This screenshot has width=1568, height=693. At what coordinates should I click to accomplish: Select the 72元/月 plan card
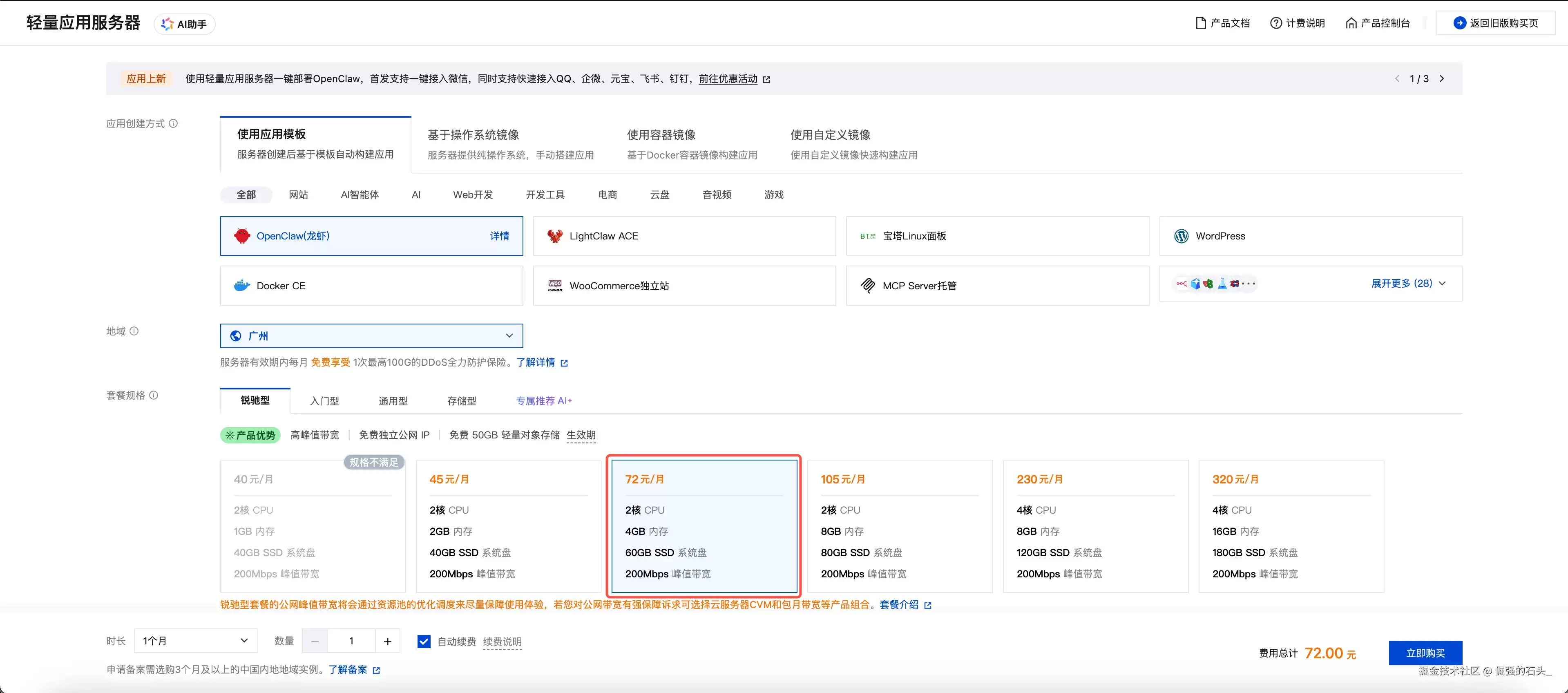704,526
